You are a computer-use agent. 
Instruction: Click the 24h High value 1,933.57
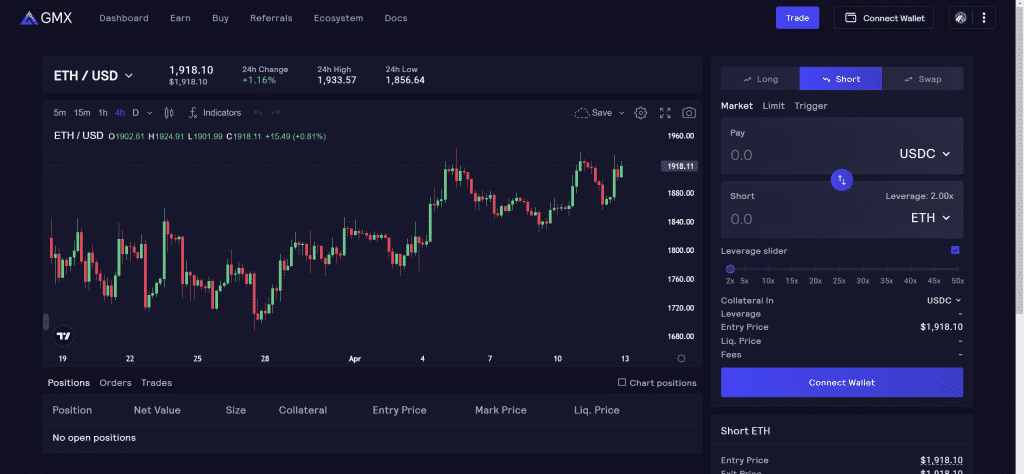pyautogui.click(x=337, y=80)
